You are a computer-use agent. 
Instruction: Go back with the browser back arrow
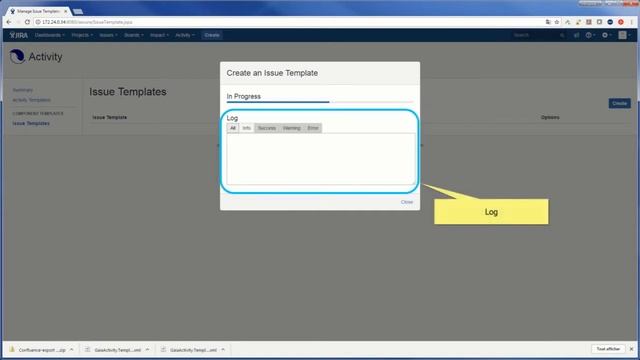click(x=9, y=22)
